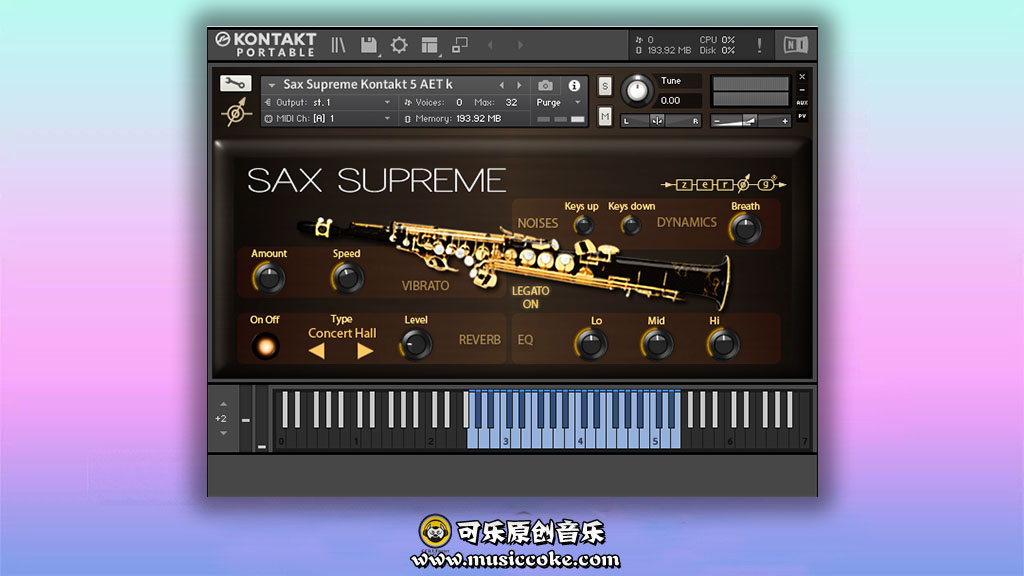Expand the instrument name dropdown arrow
Image resolution: width=1024 pixels, height=576 pixels.
coord(272,85)
